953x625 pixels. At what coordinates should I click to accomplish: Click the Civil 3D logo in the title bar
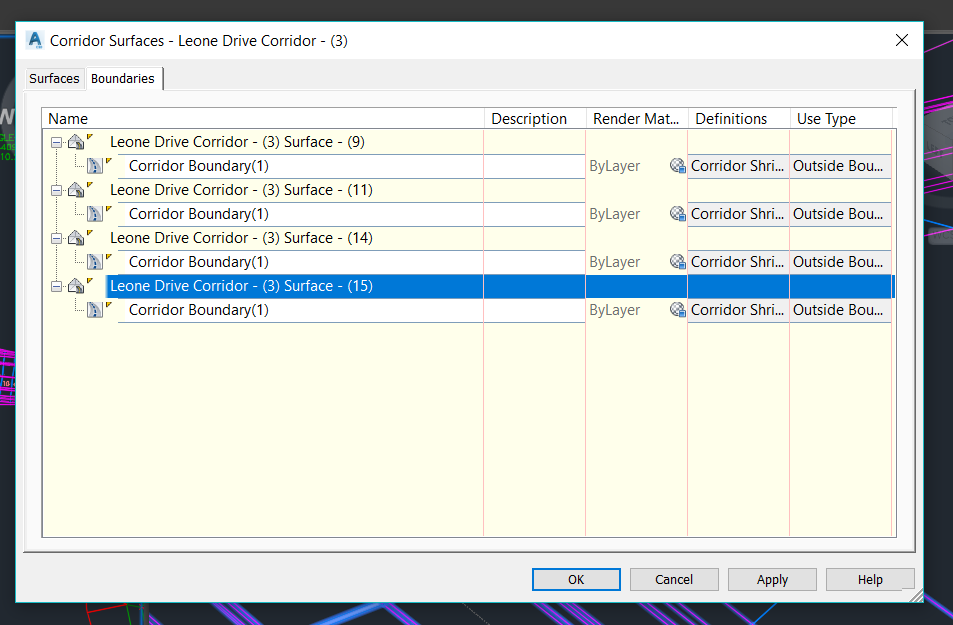[x=33, y=40]
